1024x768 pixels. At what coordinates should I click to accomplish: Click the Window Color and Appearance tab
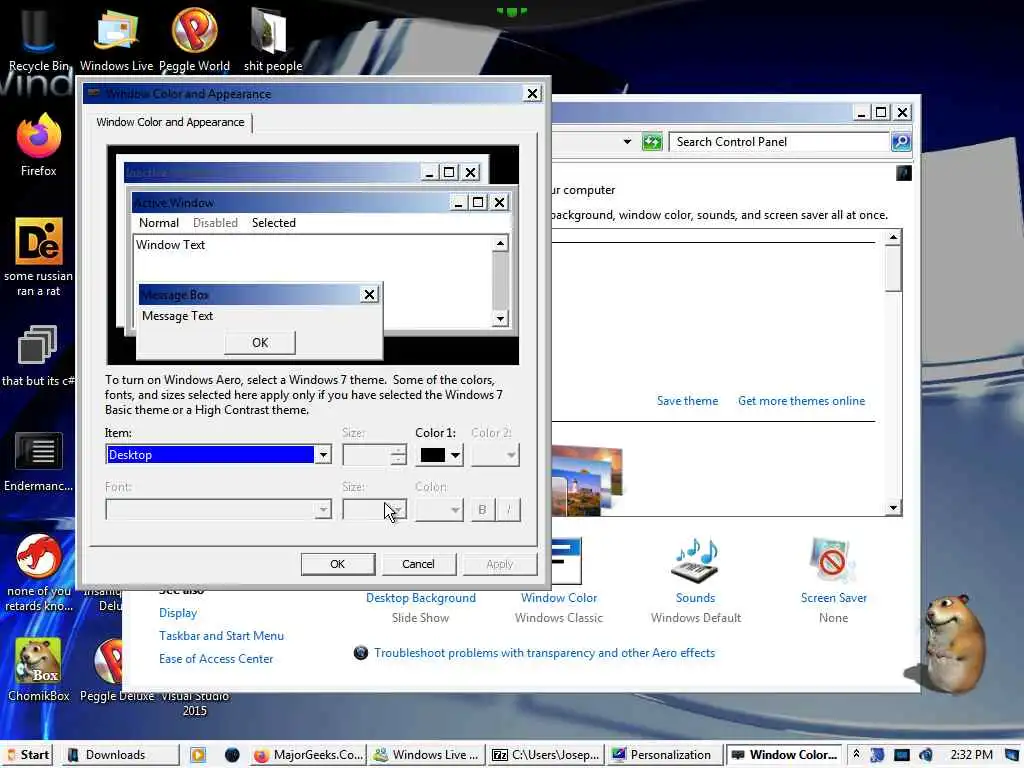(x=170, y=122)
